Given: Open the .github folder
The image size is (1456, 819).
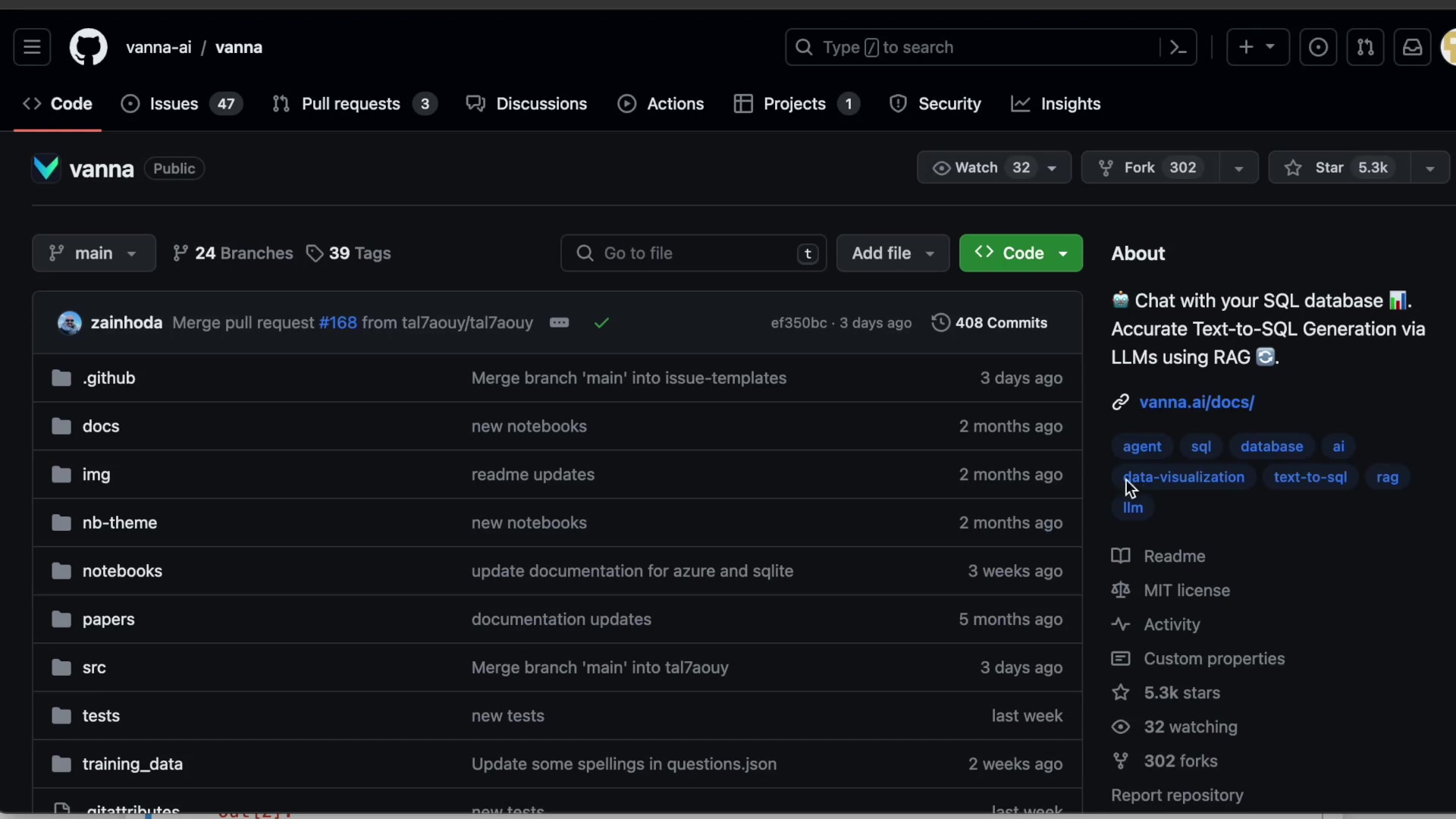Looking at the screenshot, I should (x=108, y=378).
